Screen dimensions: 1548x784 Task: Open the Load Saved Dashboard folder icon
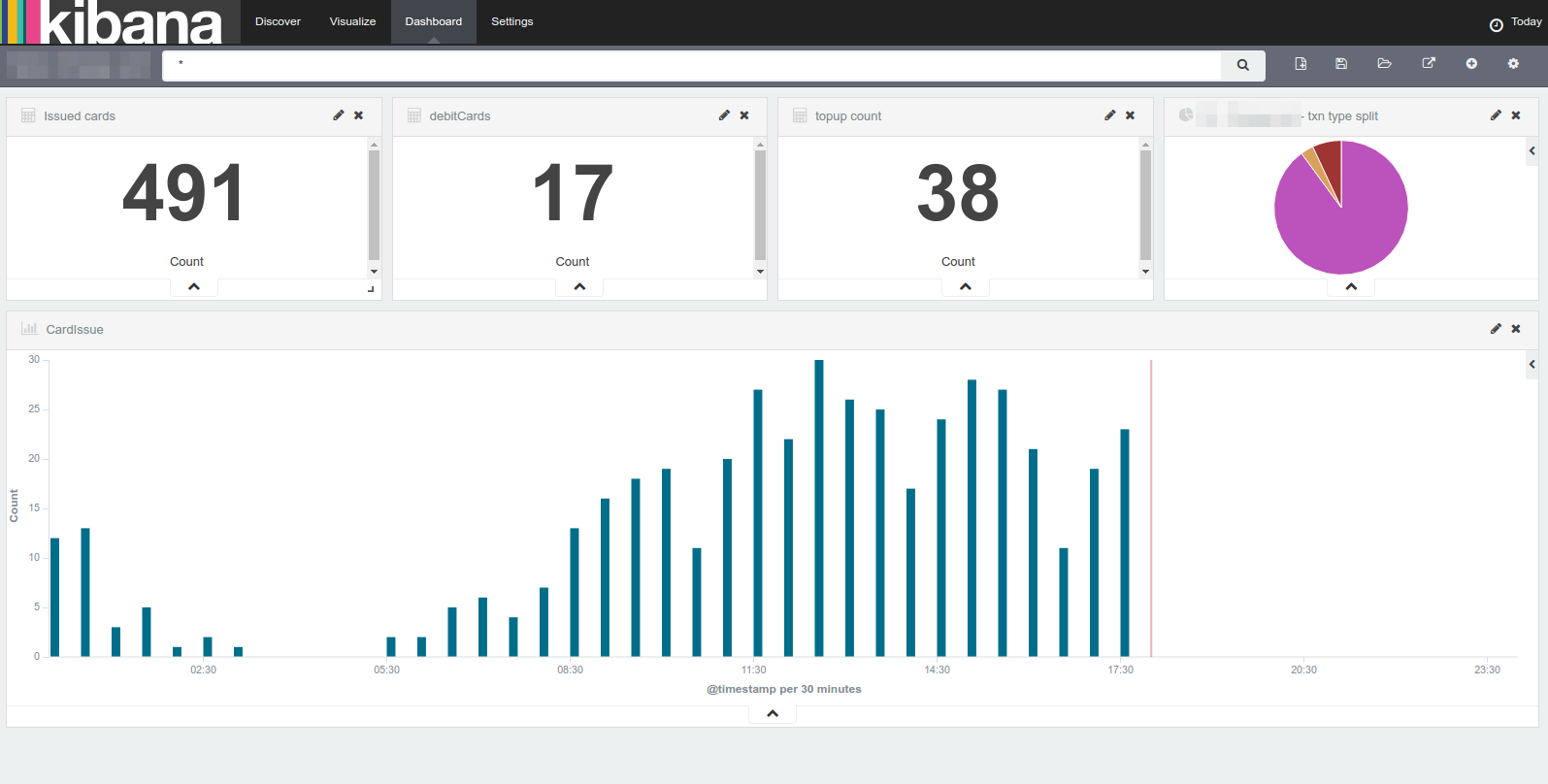pyautogui.click(x=1384, y=64)
